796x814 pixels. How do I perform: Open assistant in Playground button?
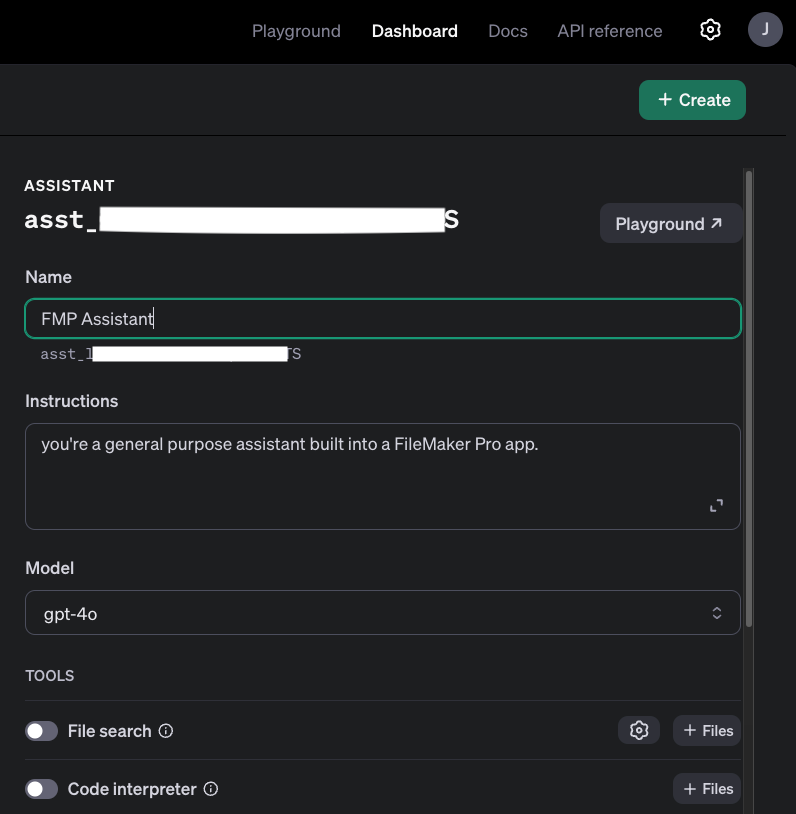coord(670,224)
